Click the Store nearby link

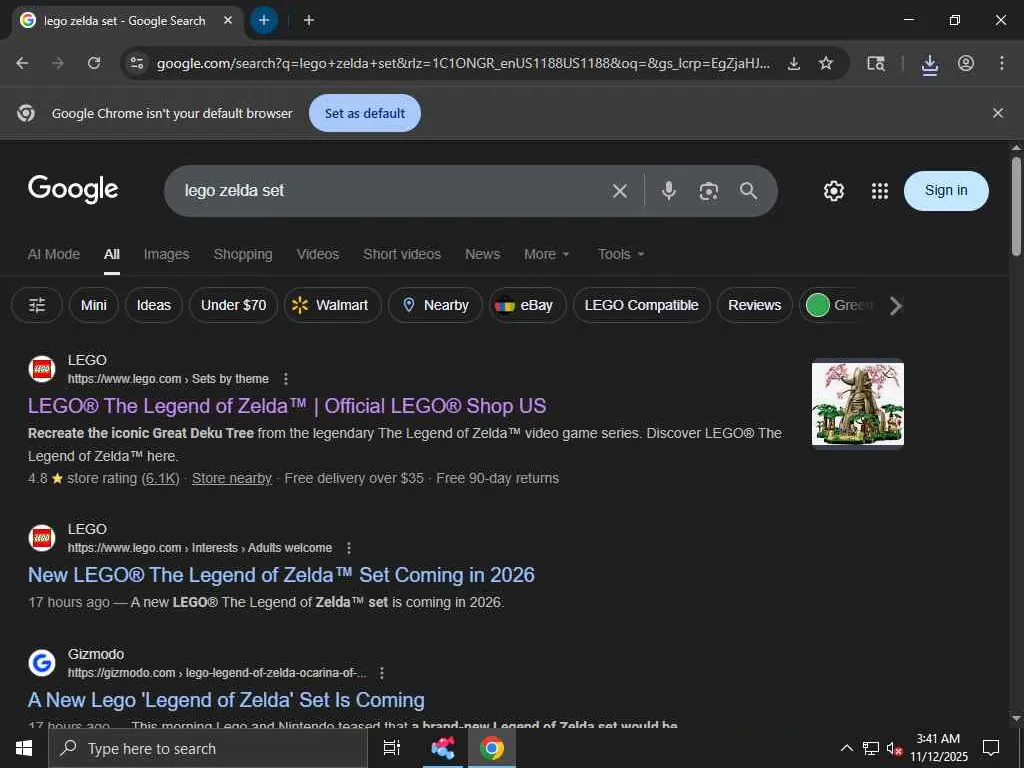pos(232,478)
